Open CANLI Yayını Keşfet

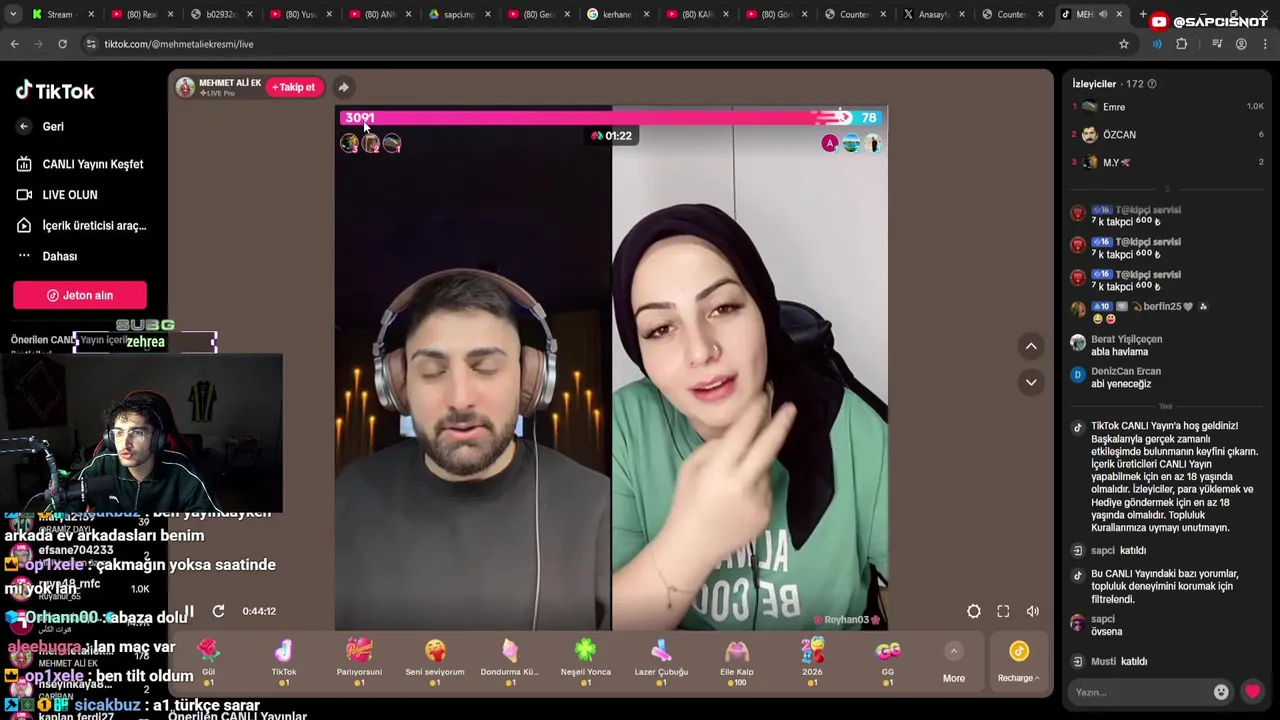[x=80, y=164]
